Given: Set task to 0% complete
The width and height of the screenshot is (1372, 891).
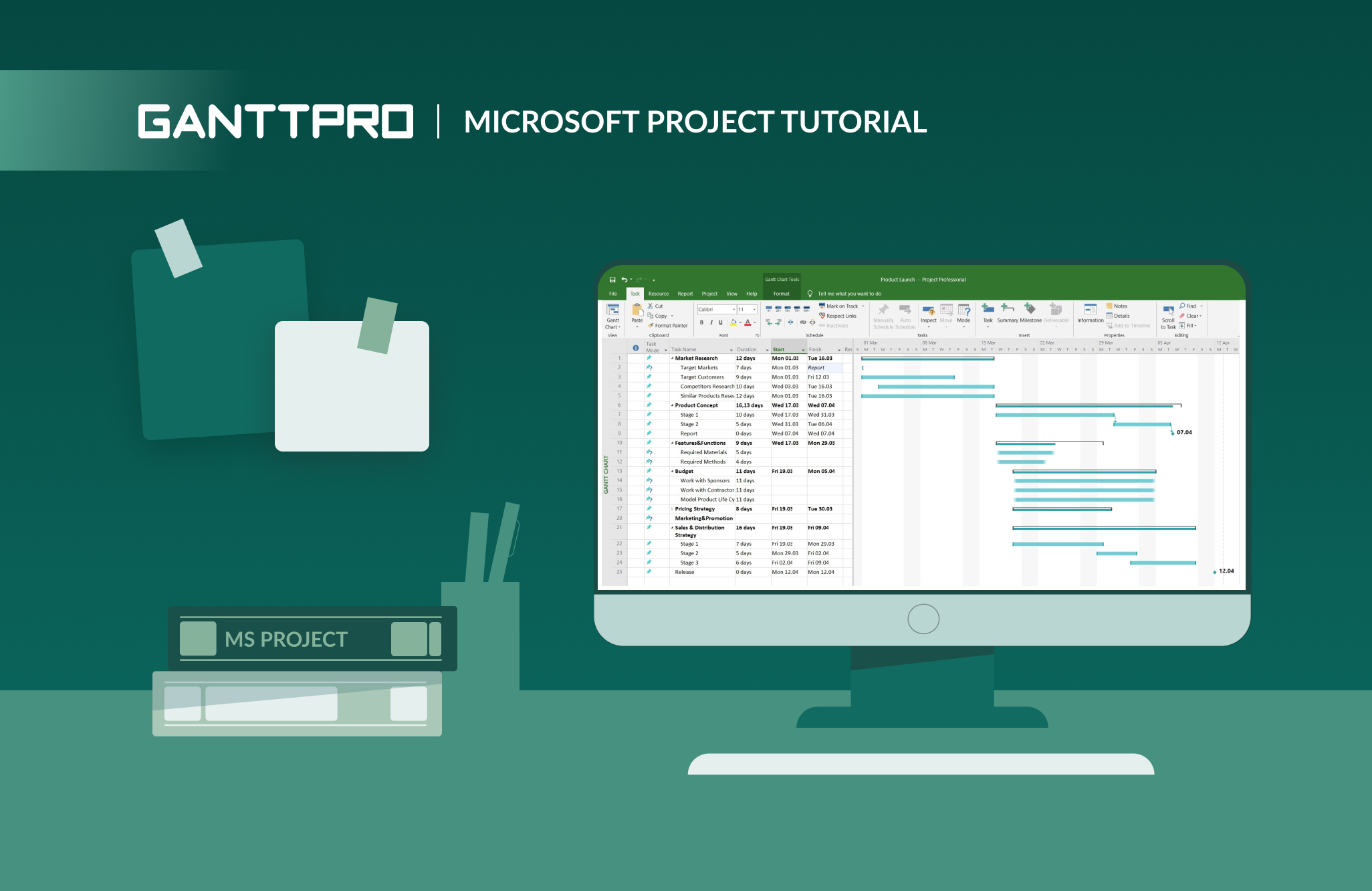Looking at the screenshot, I should (x=769, y=309).
